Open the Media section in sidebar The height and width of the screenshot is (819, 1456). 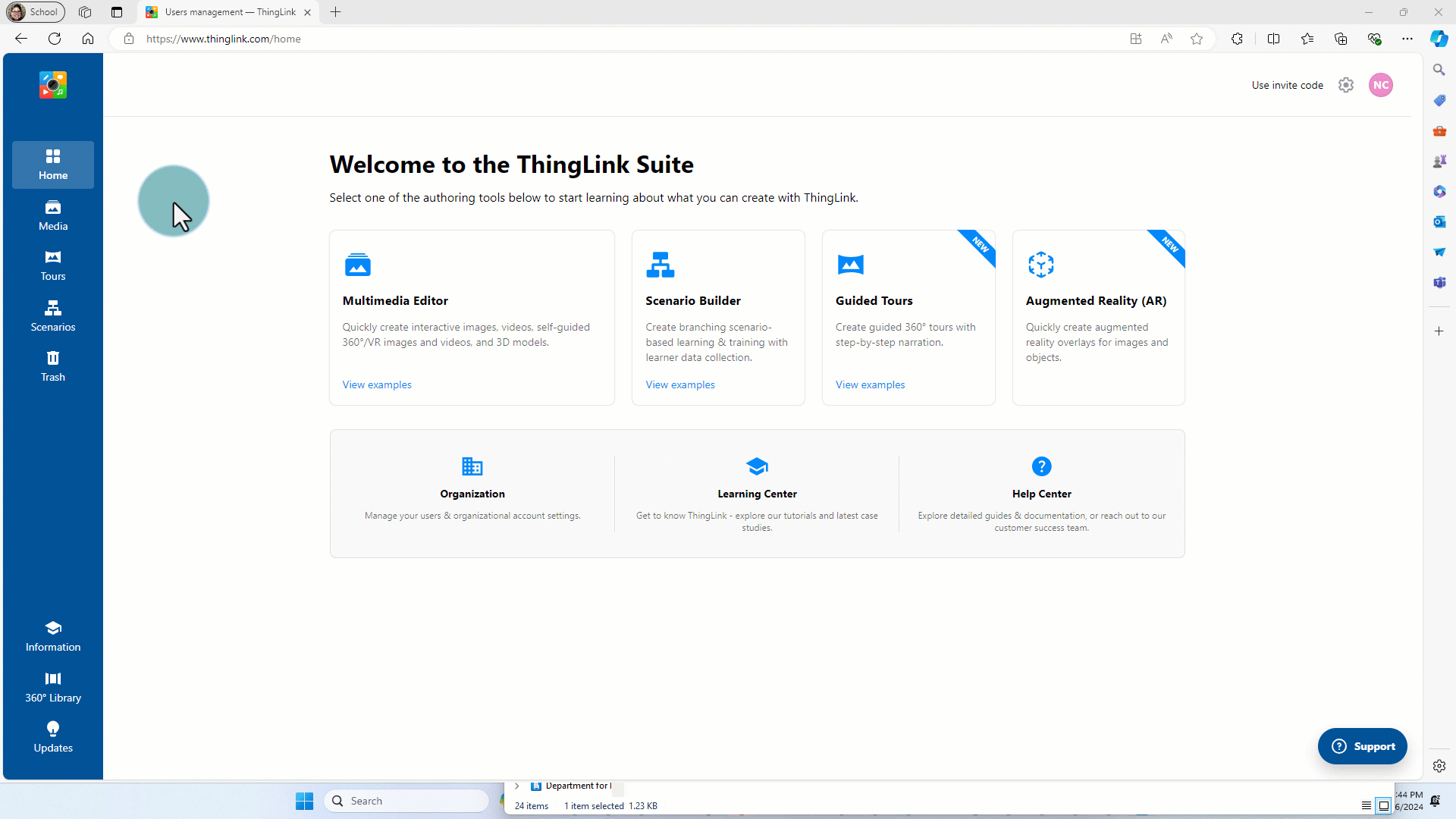tap(53, 215)
